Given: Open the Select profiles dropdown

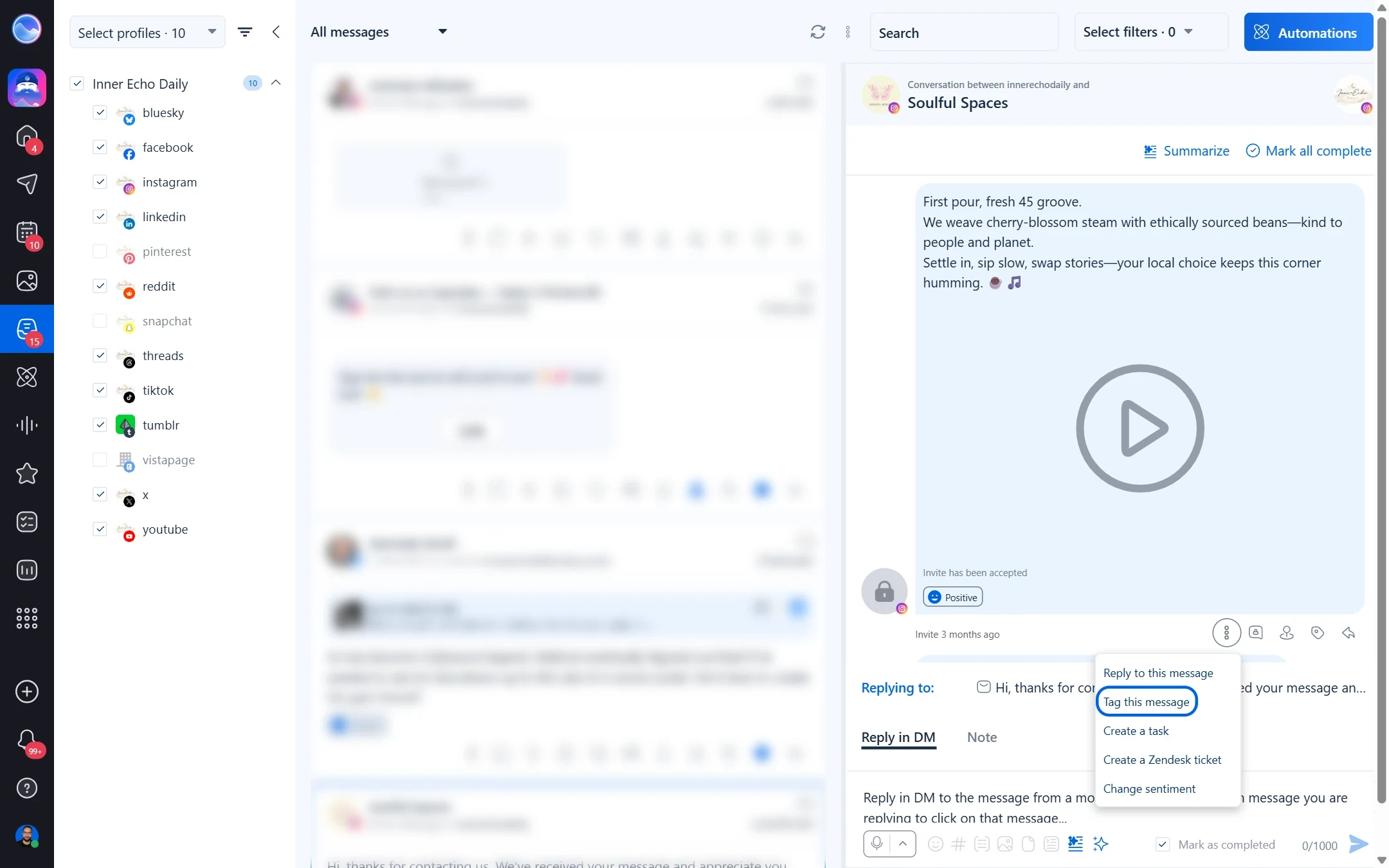Looking at the screenshot, I should tap(147, 32).
